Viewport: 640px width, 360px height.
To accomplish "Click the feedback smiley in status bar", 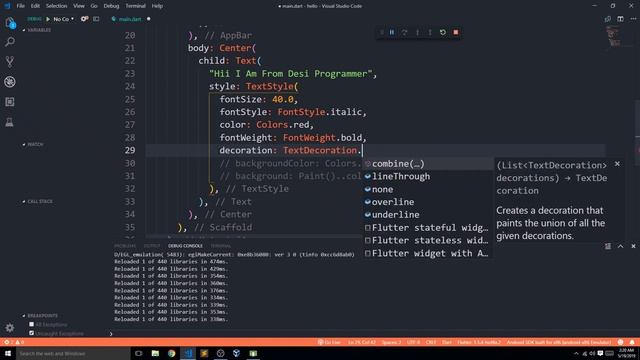I will click(620, 342).
